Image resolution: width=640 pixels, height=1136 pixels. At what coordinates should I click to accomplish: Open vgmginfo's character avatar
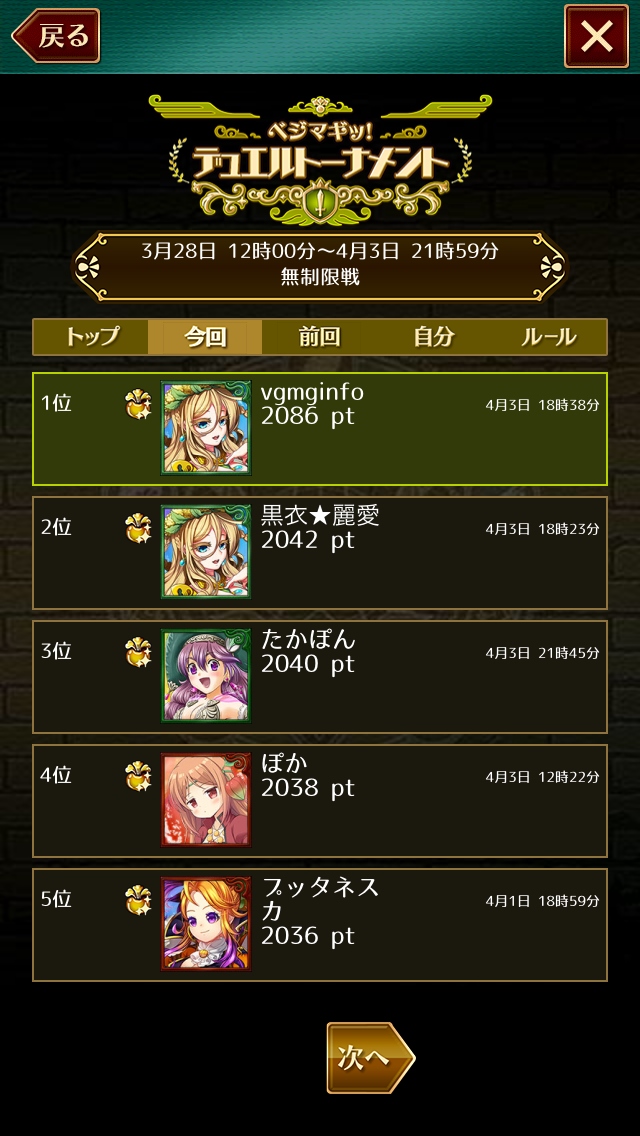(x=206, y=428)
